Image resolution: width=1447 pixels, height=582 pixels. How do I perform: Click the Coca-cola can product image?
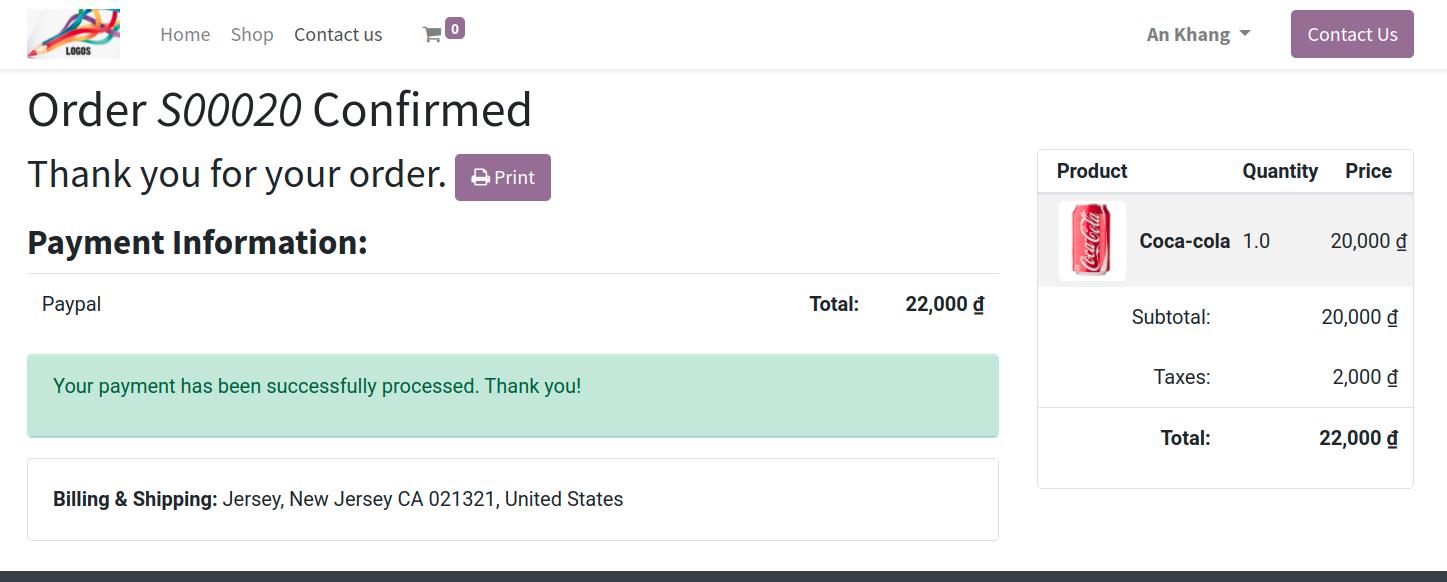click(1091, 241)
